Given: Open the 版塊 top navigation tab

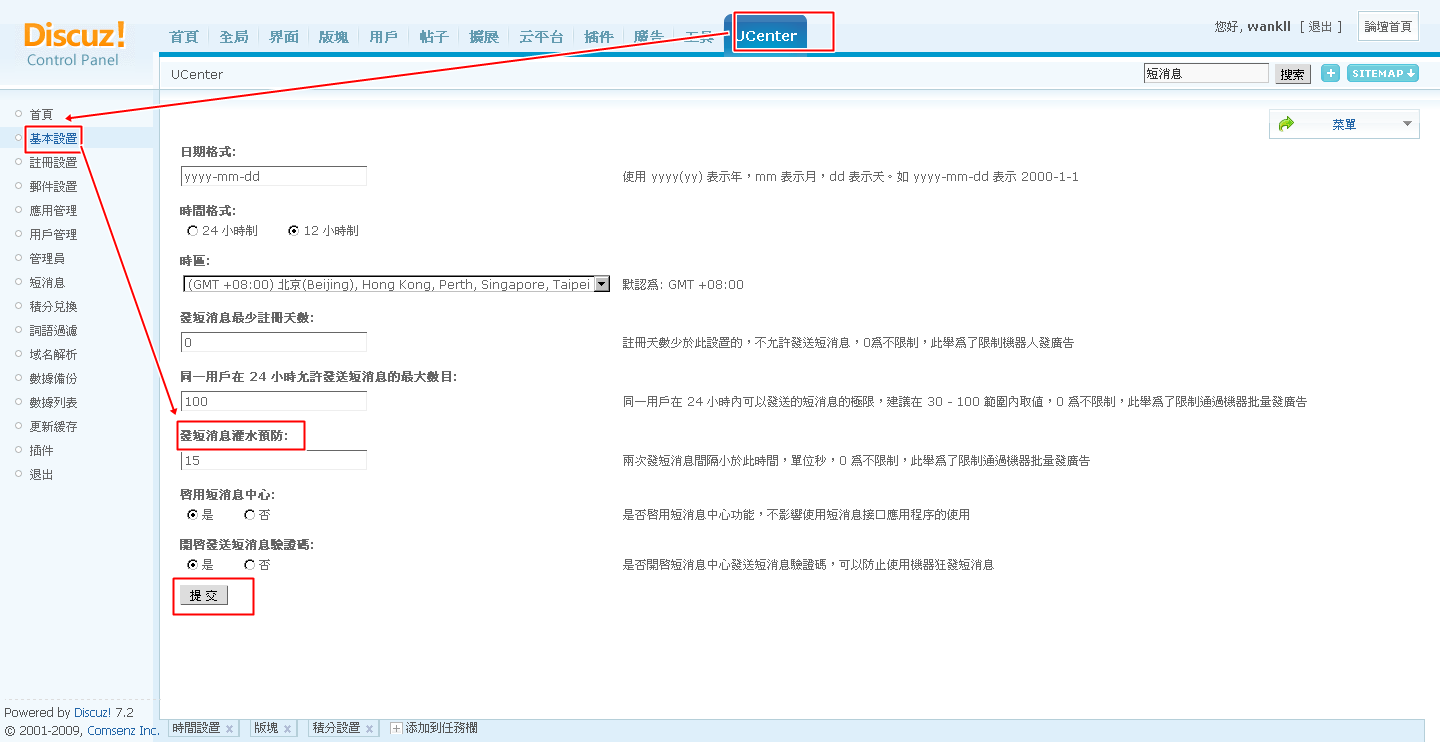Looking at the screenshot, I should coord(334,37).
